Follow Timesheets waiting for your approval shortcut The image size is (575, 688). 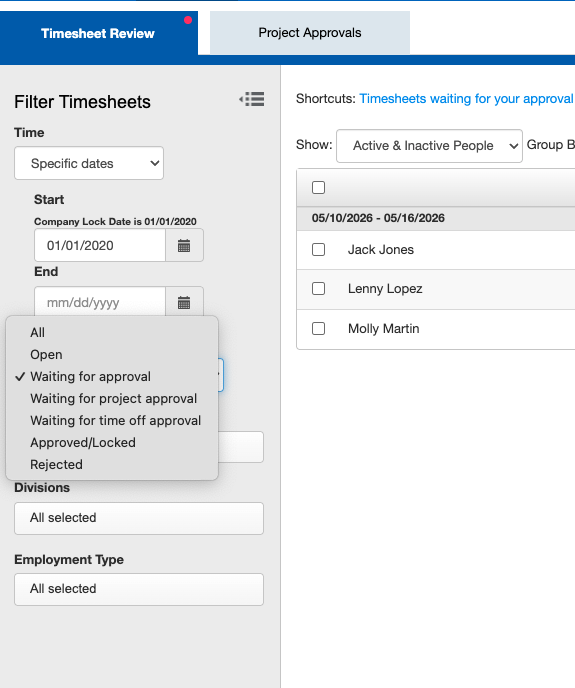click(466, 99)
